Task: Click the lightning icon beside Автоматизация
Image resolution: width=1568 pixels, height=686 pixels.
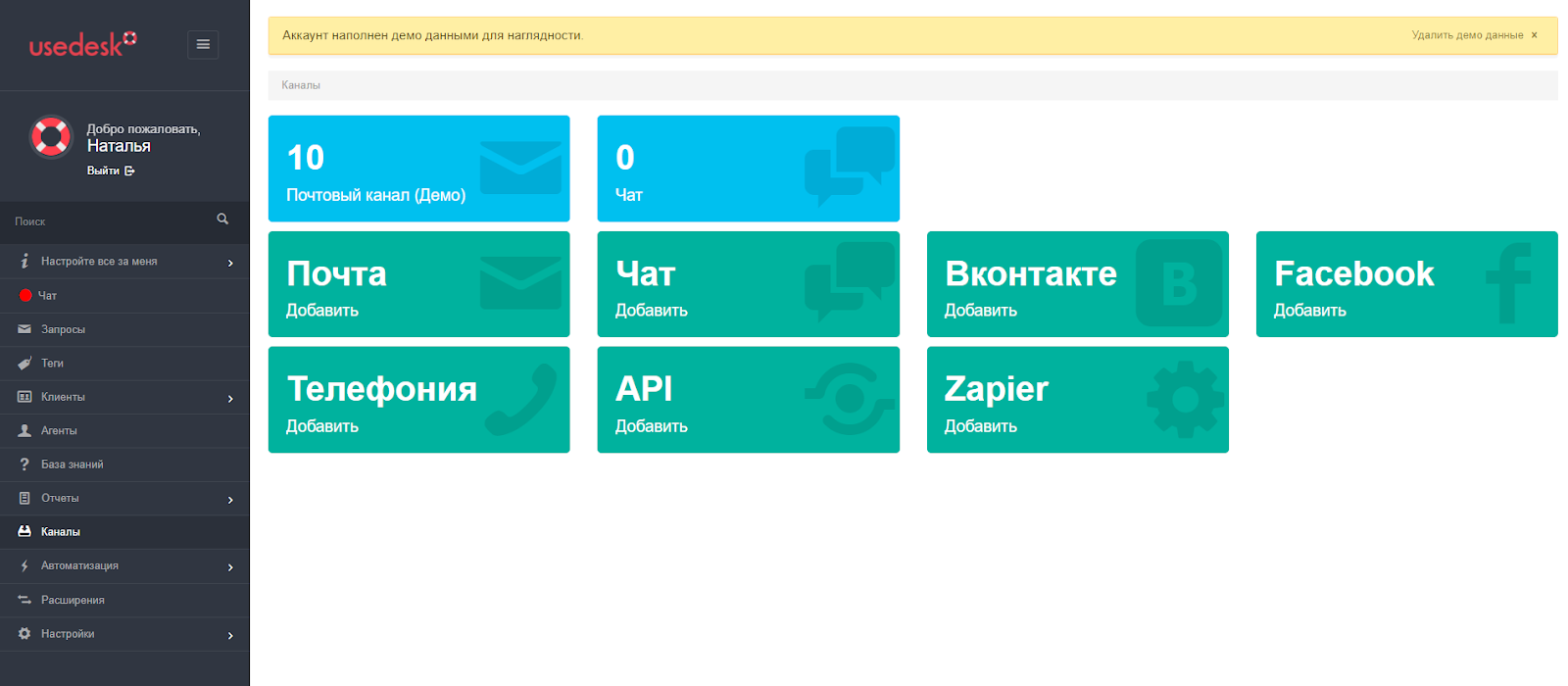Action: coord(24,566)
